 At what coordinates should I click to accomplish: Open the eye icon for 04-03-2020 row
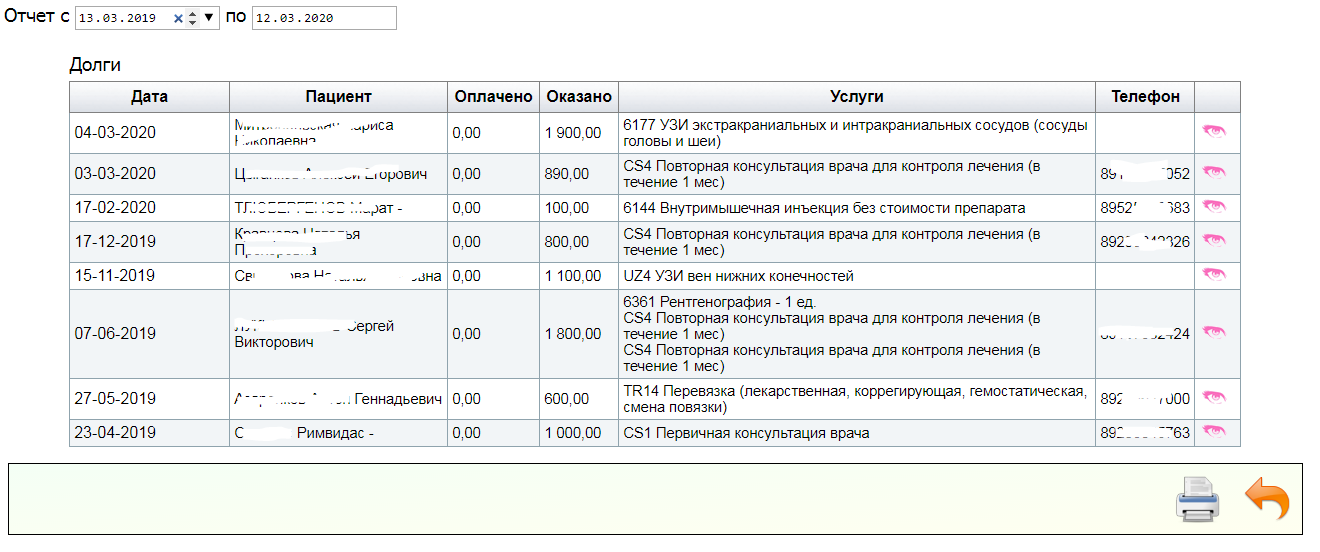(x=1214, y=132)
